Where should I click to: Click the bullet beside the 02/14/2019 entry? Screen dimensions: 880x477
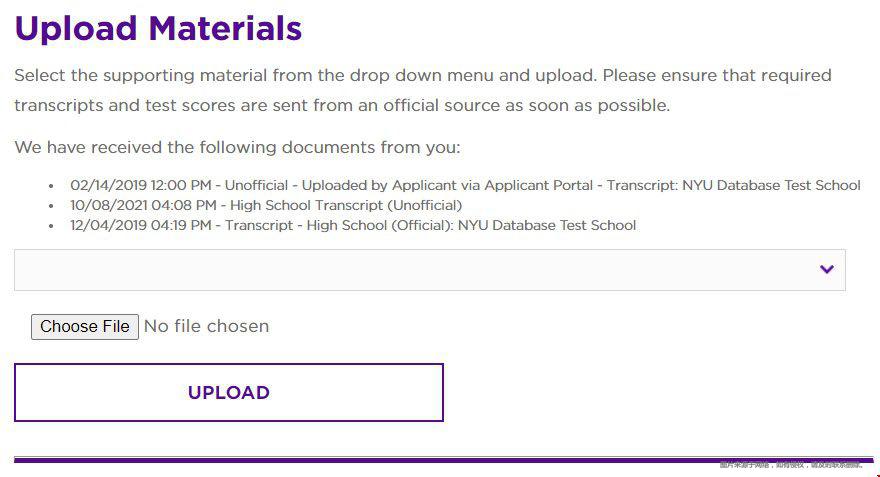(51, 186)
